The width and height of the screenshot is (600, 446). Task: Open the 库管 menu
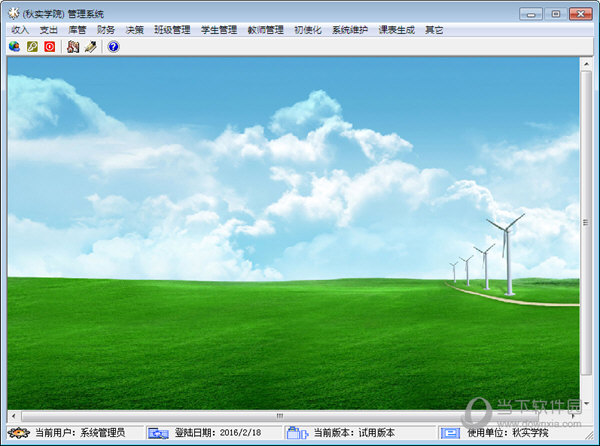78,30
